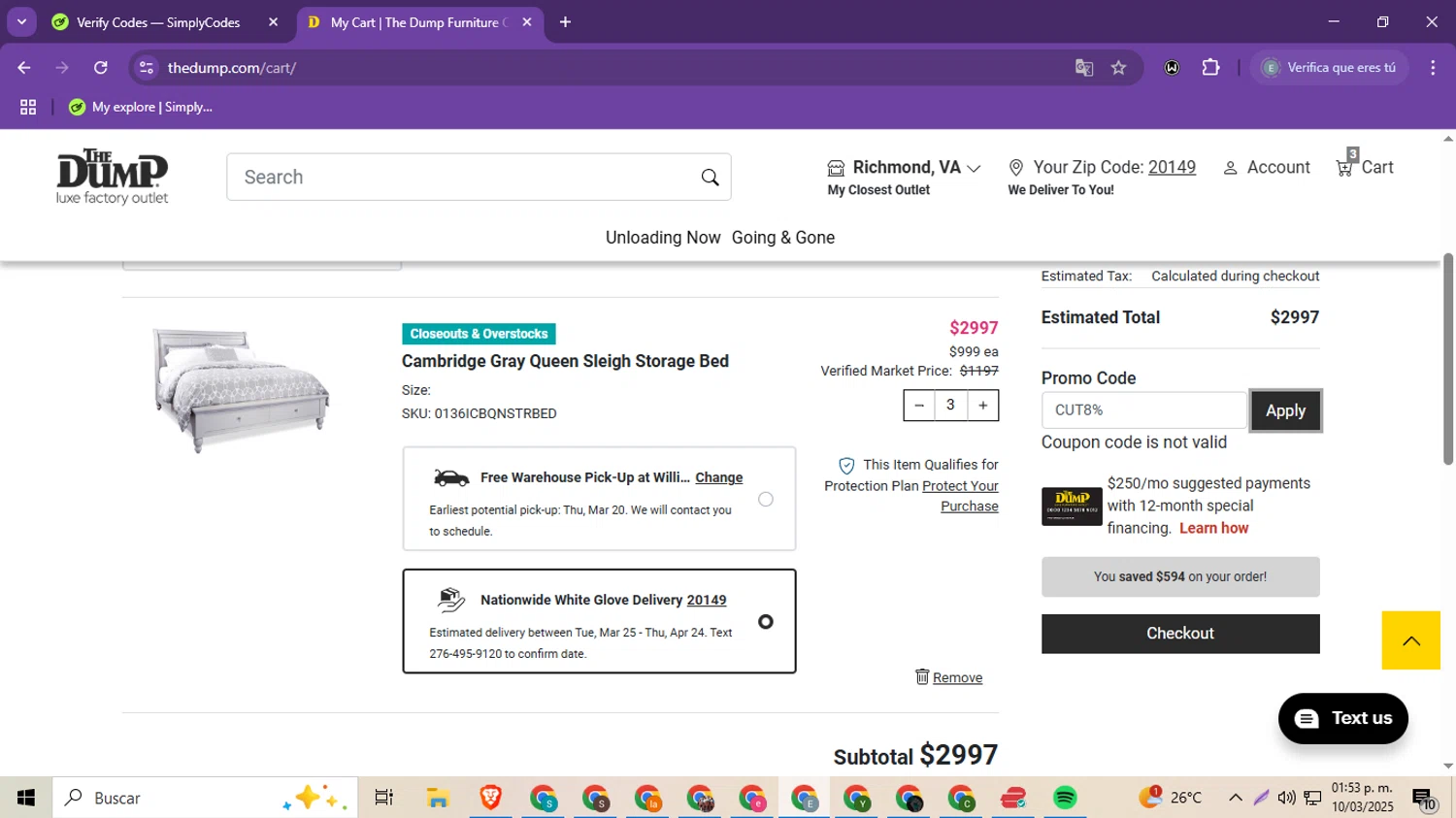Screen dimensions: 1456x818
Task: Click the trash can icon beside Remove
Action: pos(922,676)
